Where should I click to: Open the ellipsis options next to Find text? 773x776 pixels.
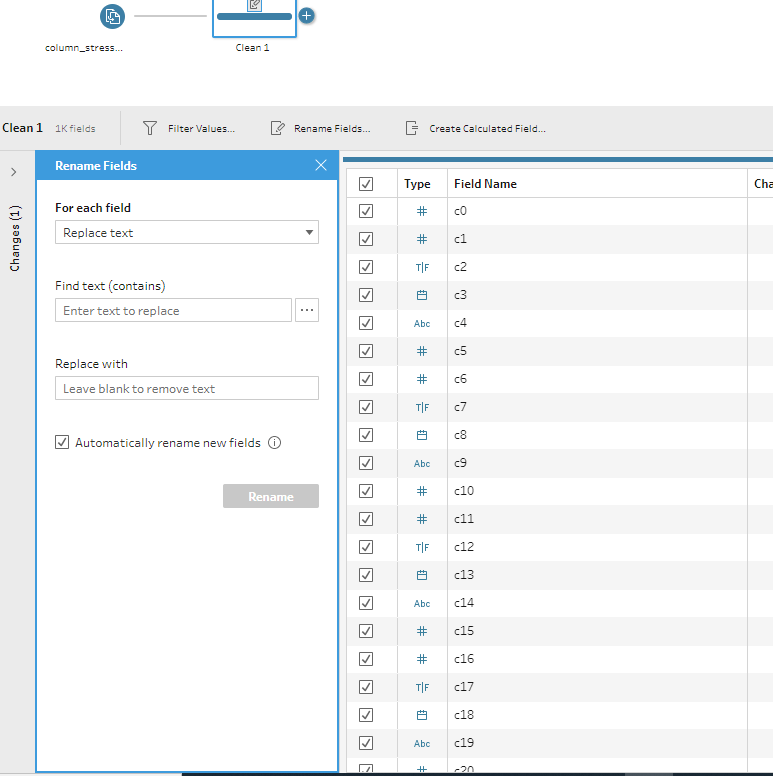(x=307, y=310)
